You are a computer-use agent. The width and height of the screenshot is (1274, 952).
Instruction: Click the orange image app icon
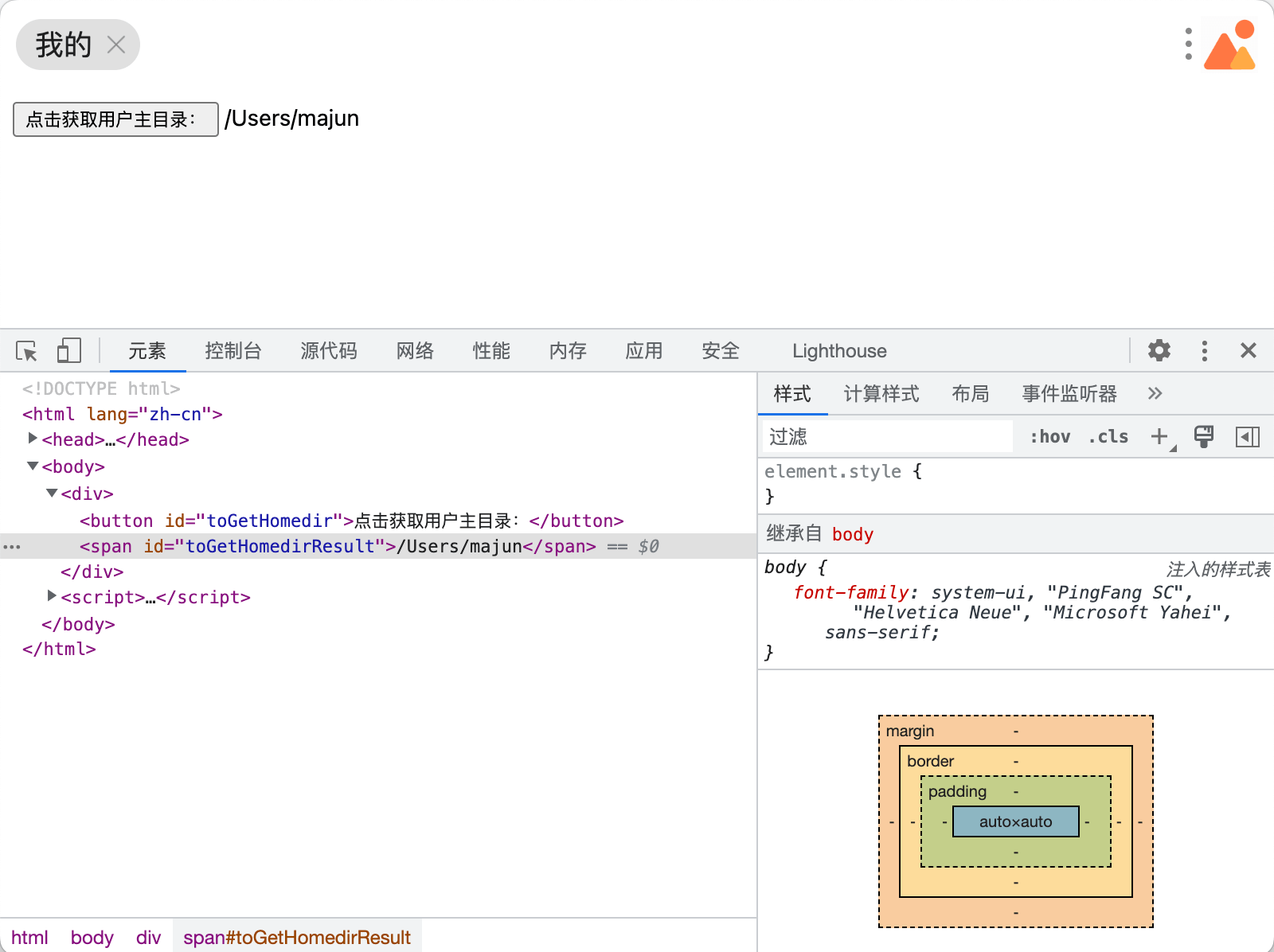point(1230,46)
